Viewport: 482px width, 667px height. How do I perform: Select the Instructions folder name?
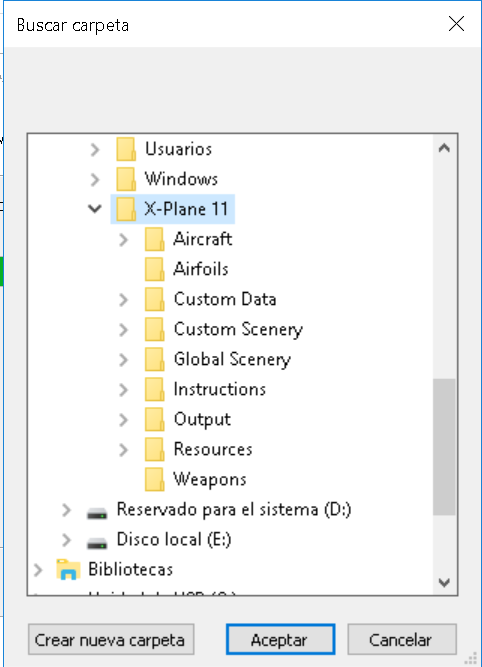[220, 389]
